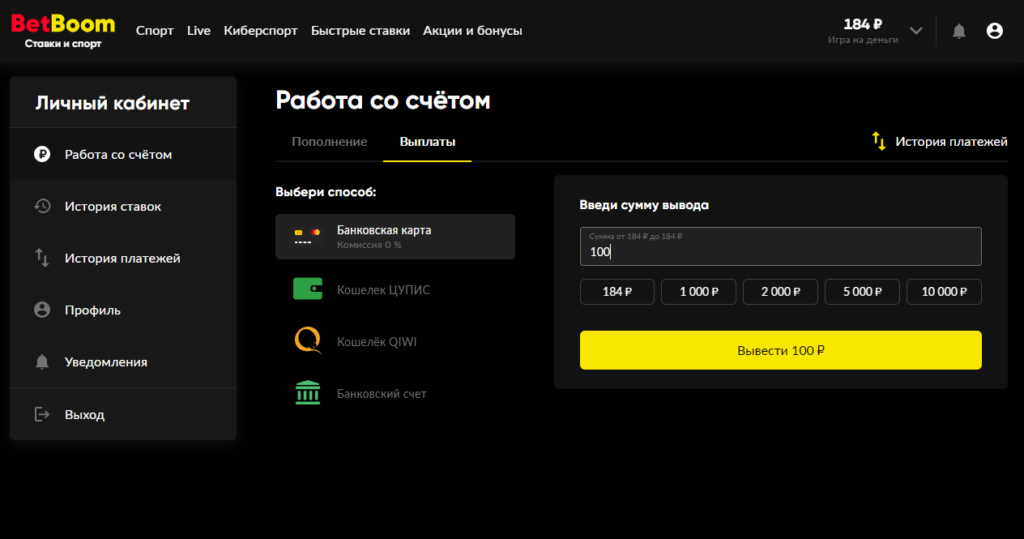Click yellow Вывести 100 ₽ button
The image size is (1024, 539).
[x=780, y=350]
